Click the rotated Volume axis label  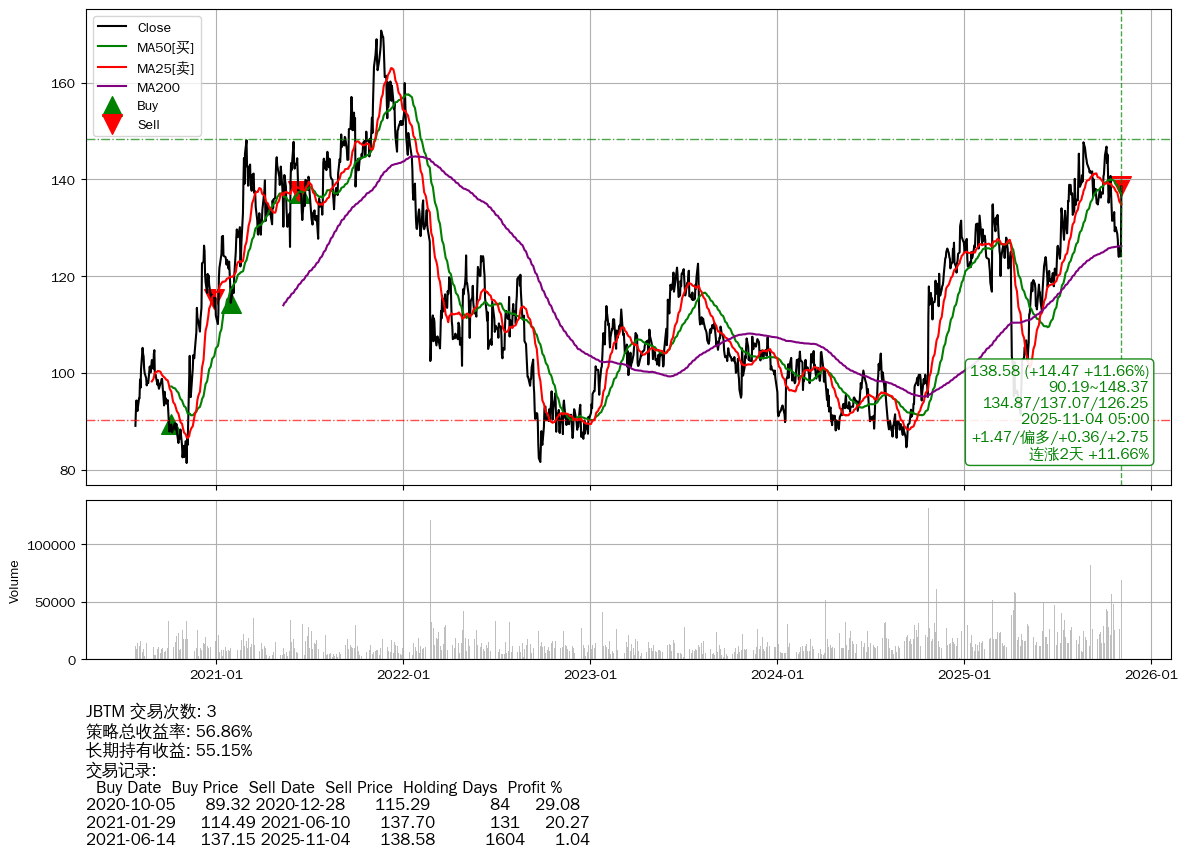14,581
